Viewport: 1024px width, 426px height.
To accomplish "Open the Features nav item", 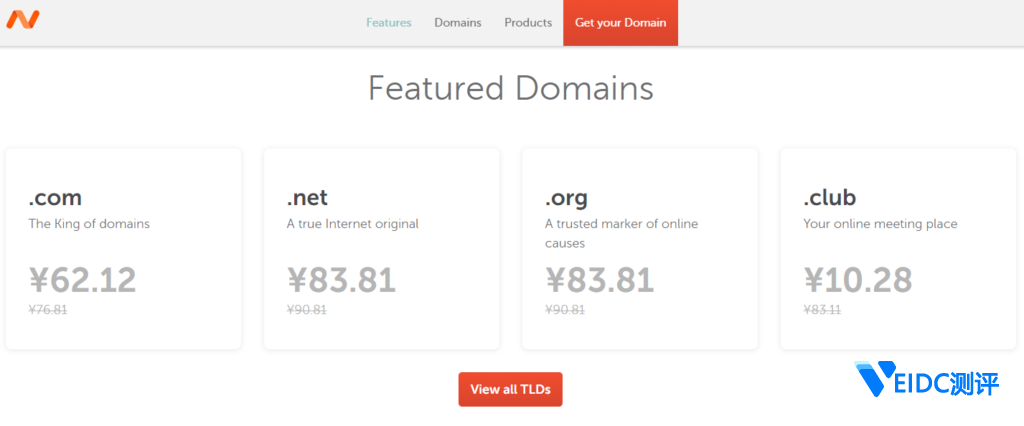I will click(x=388, y=22).
